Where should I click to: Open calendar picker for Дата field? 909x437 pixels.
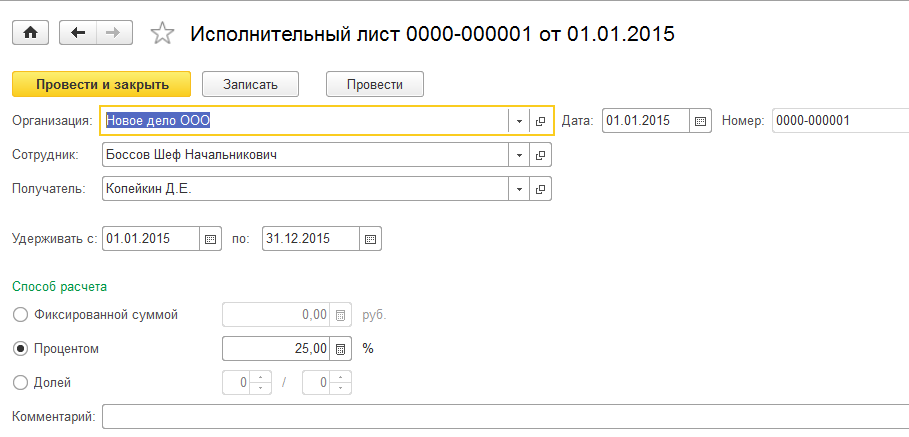click(x=701, y=121)
